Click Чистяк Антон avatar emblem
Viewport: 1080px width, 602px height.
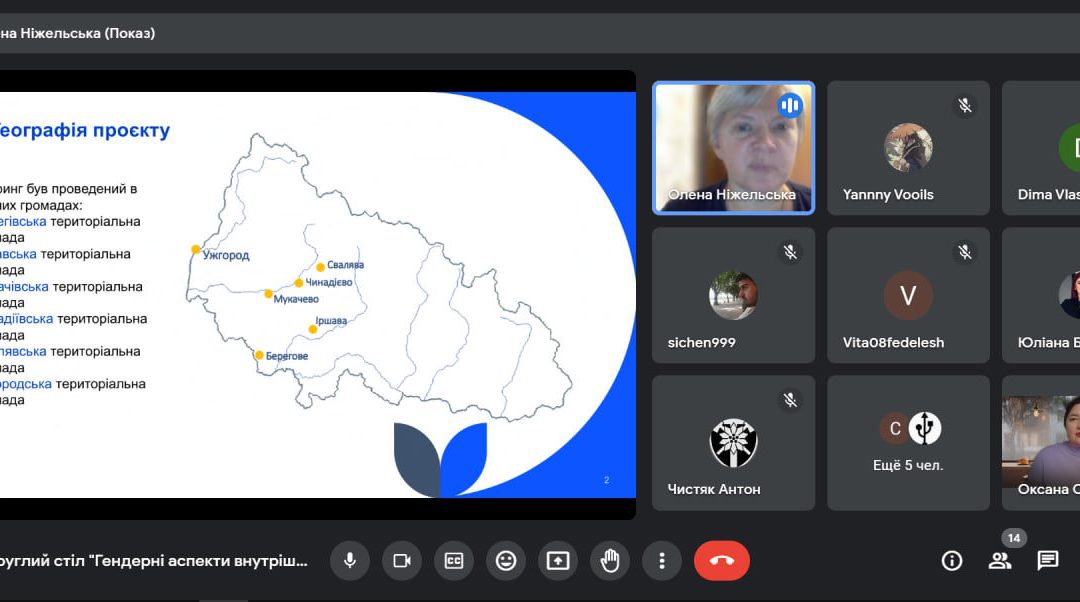(x=734, y=442)
